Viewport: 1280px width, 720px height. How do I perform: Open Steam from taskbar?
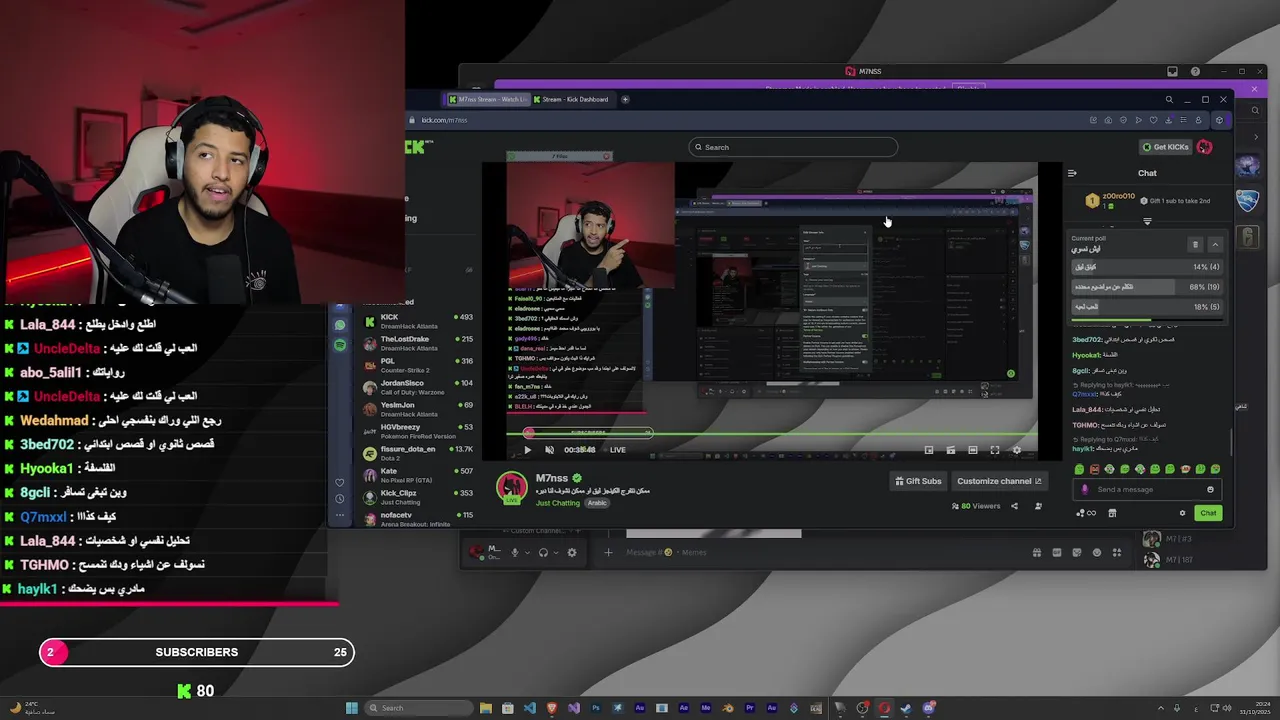[906, 708]
